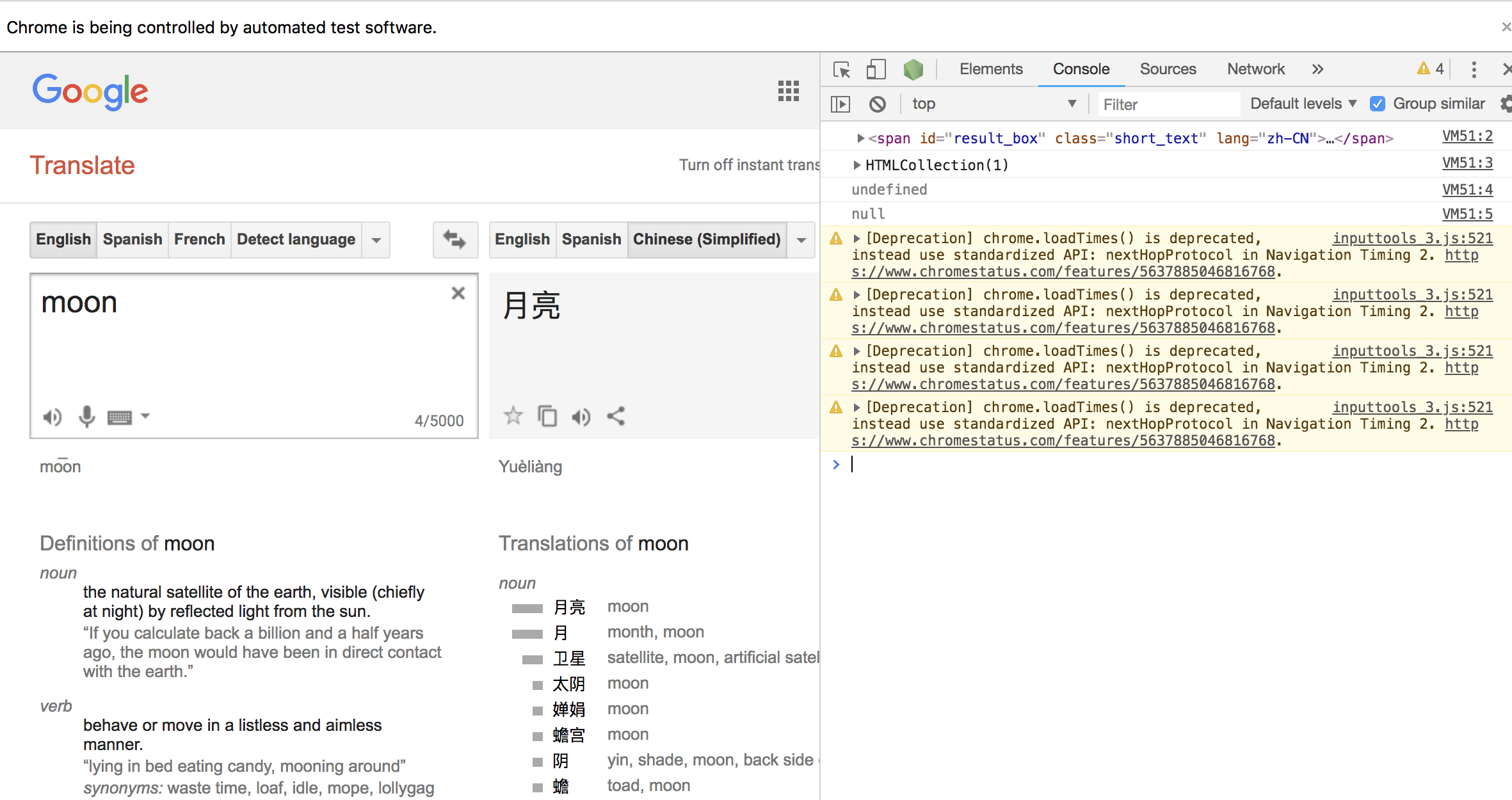Screen dimensions: 1512x800
Task: Clear the console
Action: point(878,104)
